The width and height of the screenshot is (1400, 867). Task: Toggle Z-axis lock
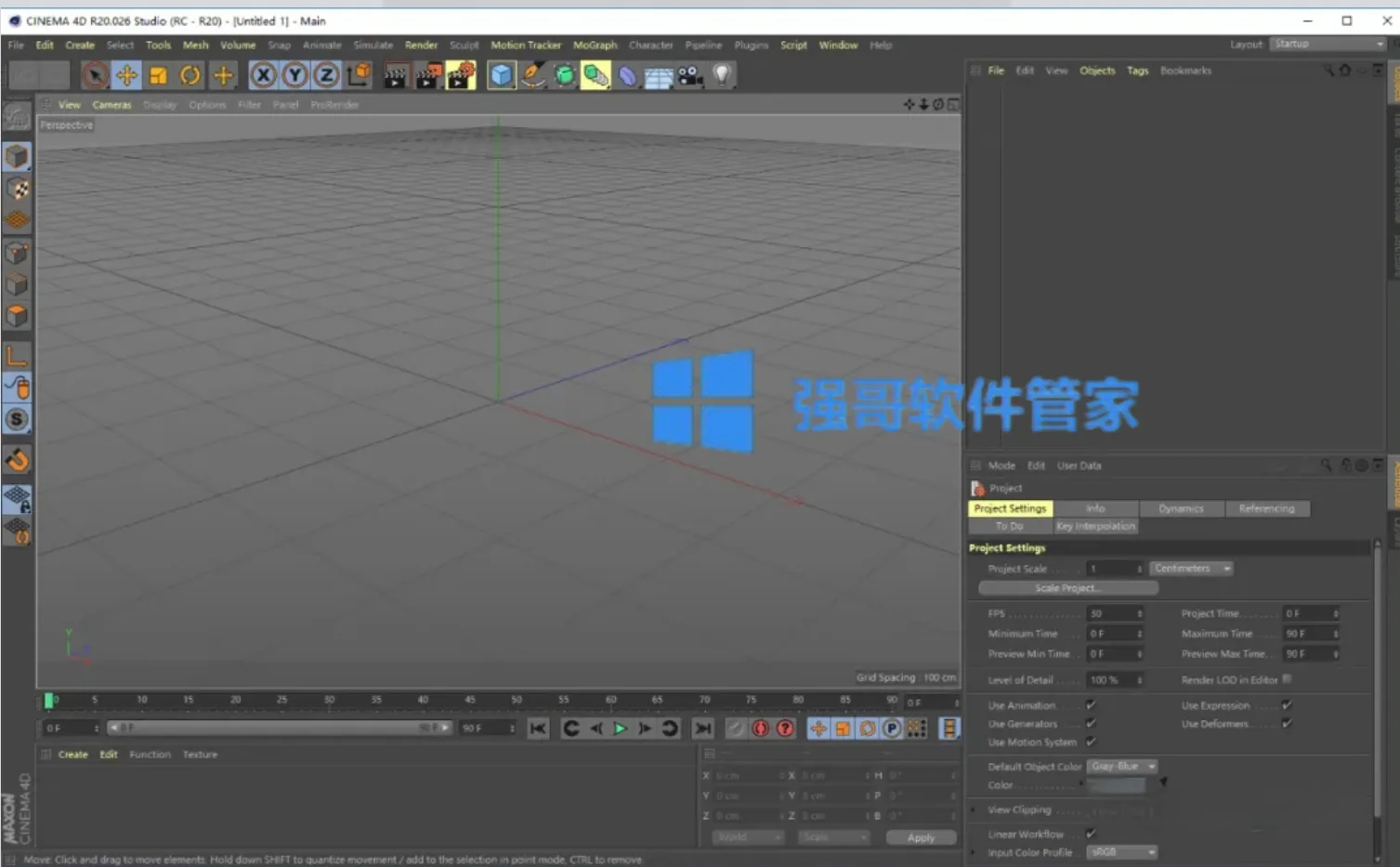click(326, 75)
